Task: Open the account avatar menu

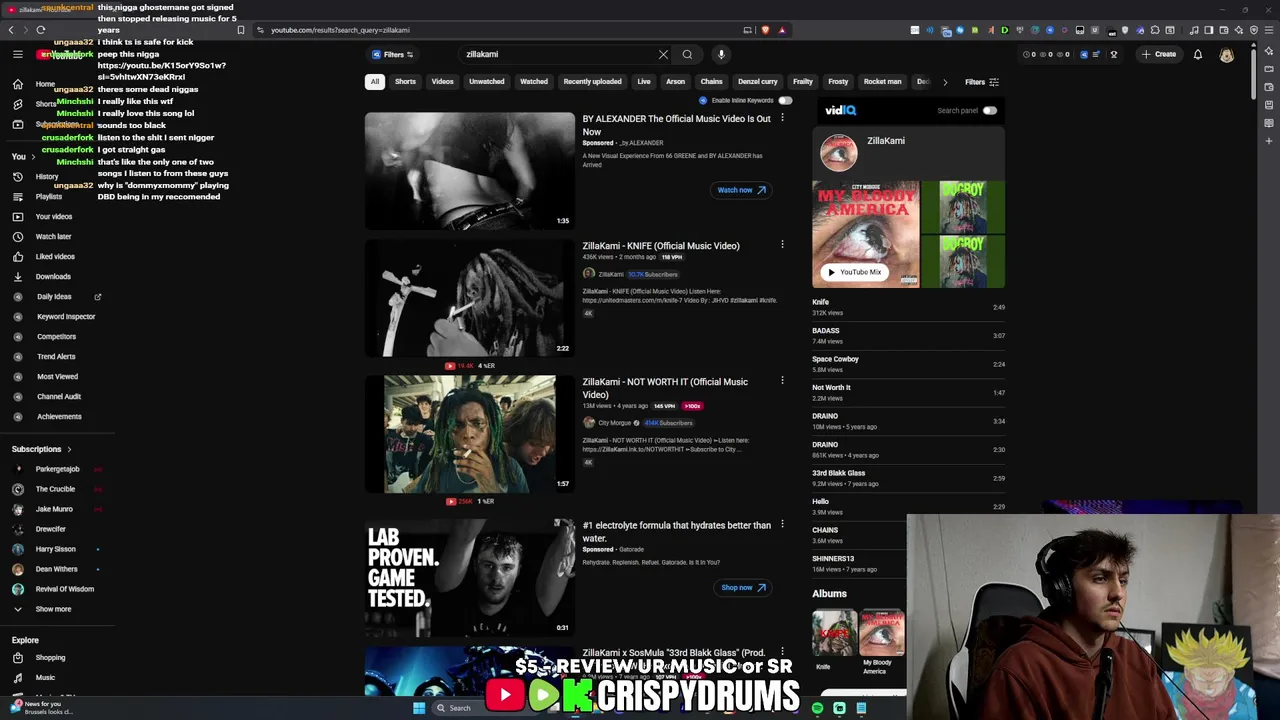Action: 1227,55
